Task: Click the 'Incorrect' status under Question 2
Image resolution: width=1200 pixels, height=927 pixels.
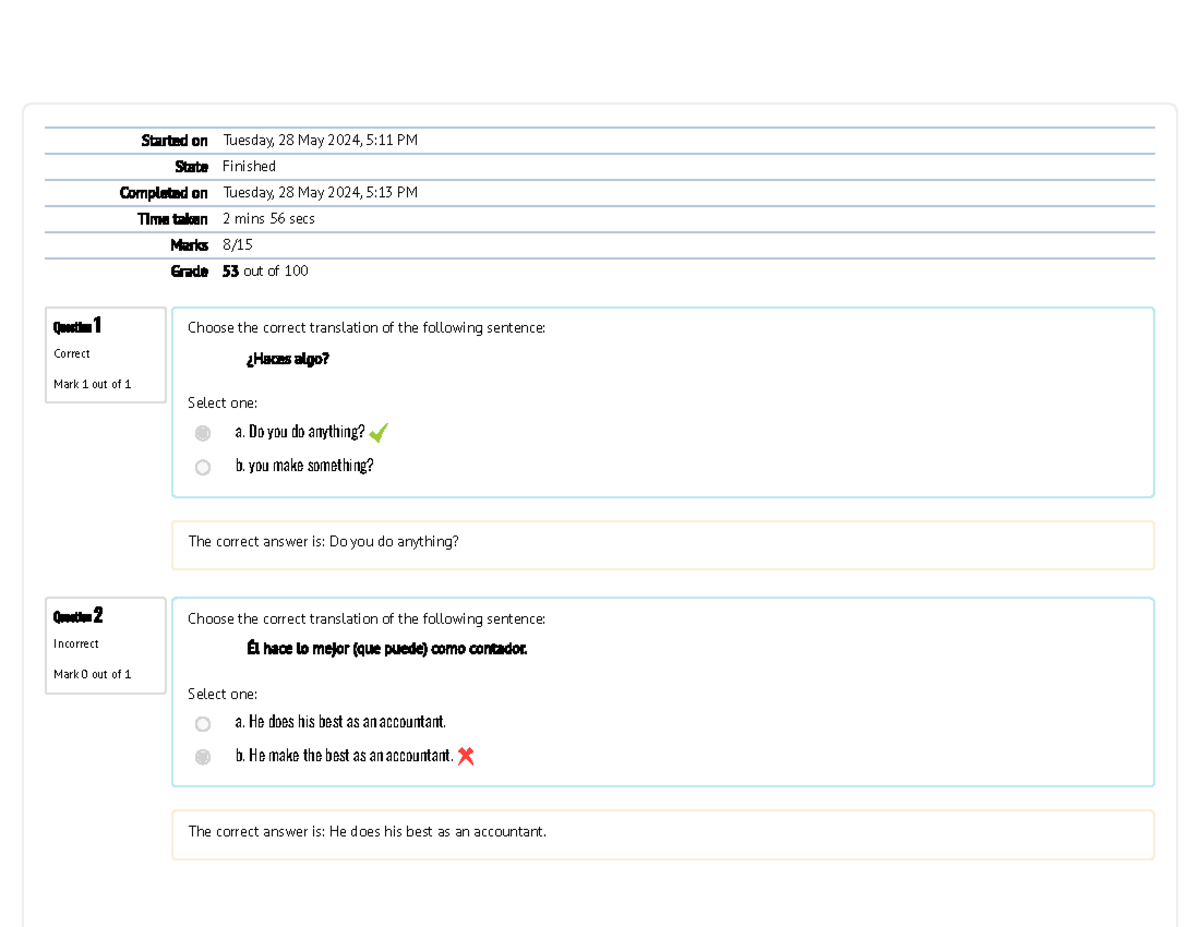Action: pos(76,644)
